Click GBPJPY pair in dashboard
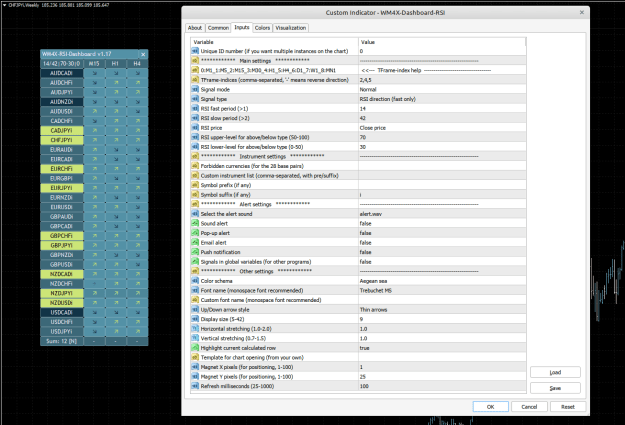625x425 pixels. point(62,245)
